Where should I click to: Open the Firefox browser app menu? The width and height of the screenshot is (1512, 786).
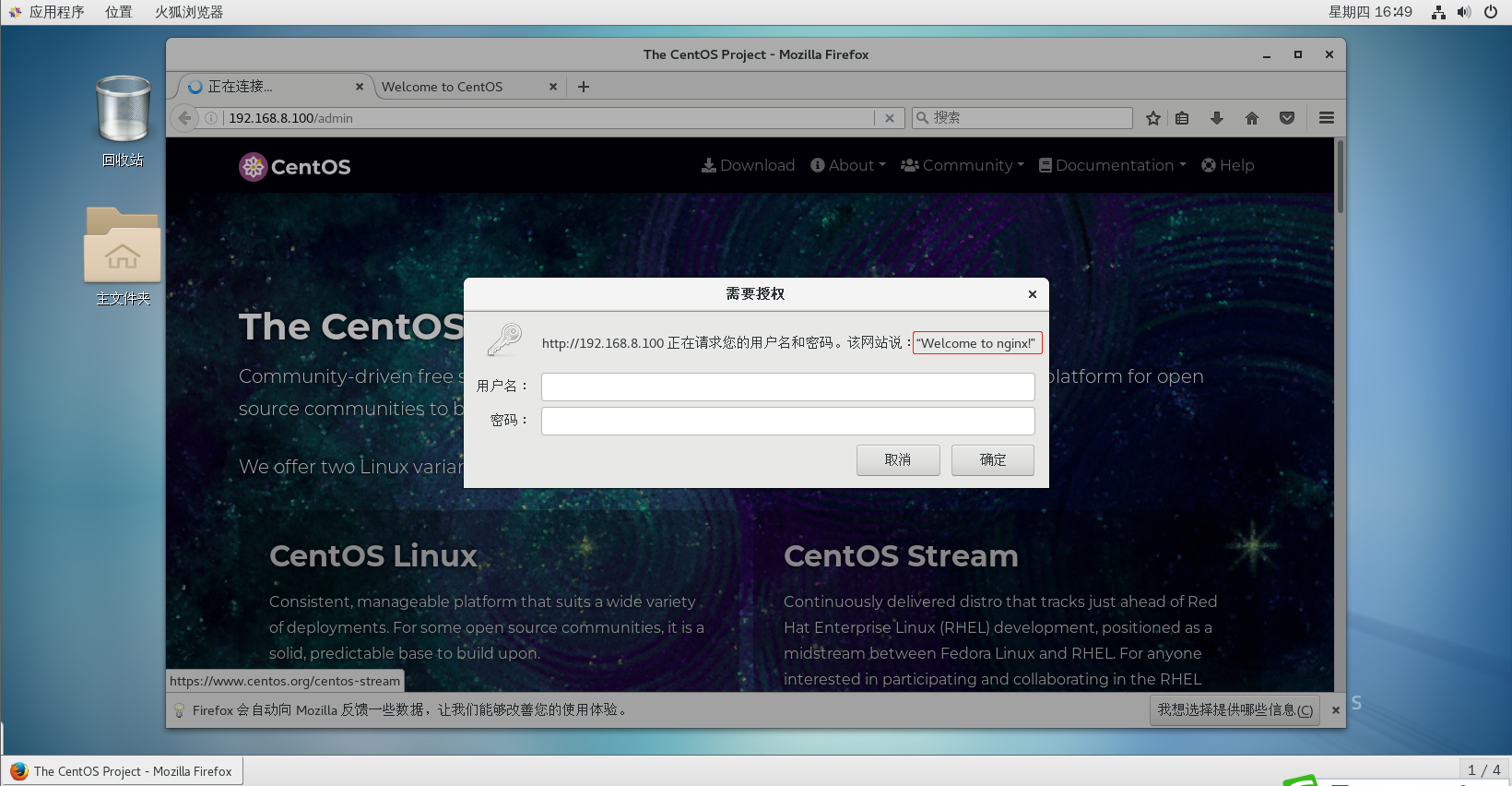189,12
